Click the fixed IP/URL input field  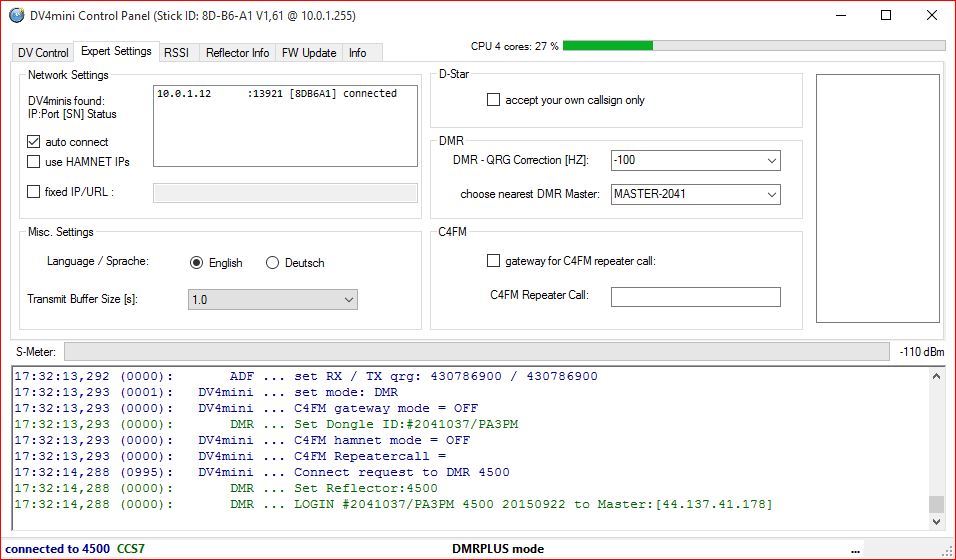[285, 193]
